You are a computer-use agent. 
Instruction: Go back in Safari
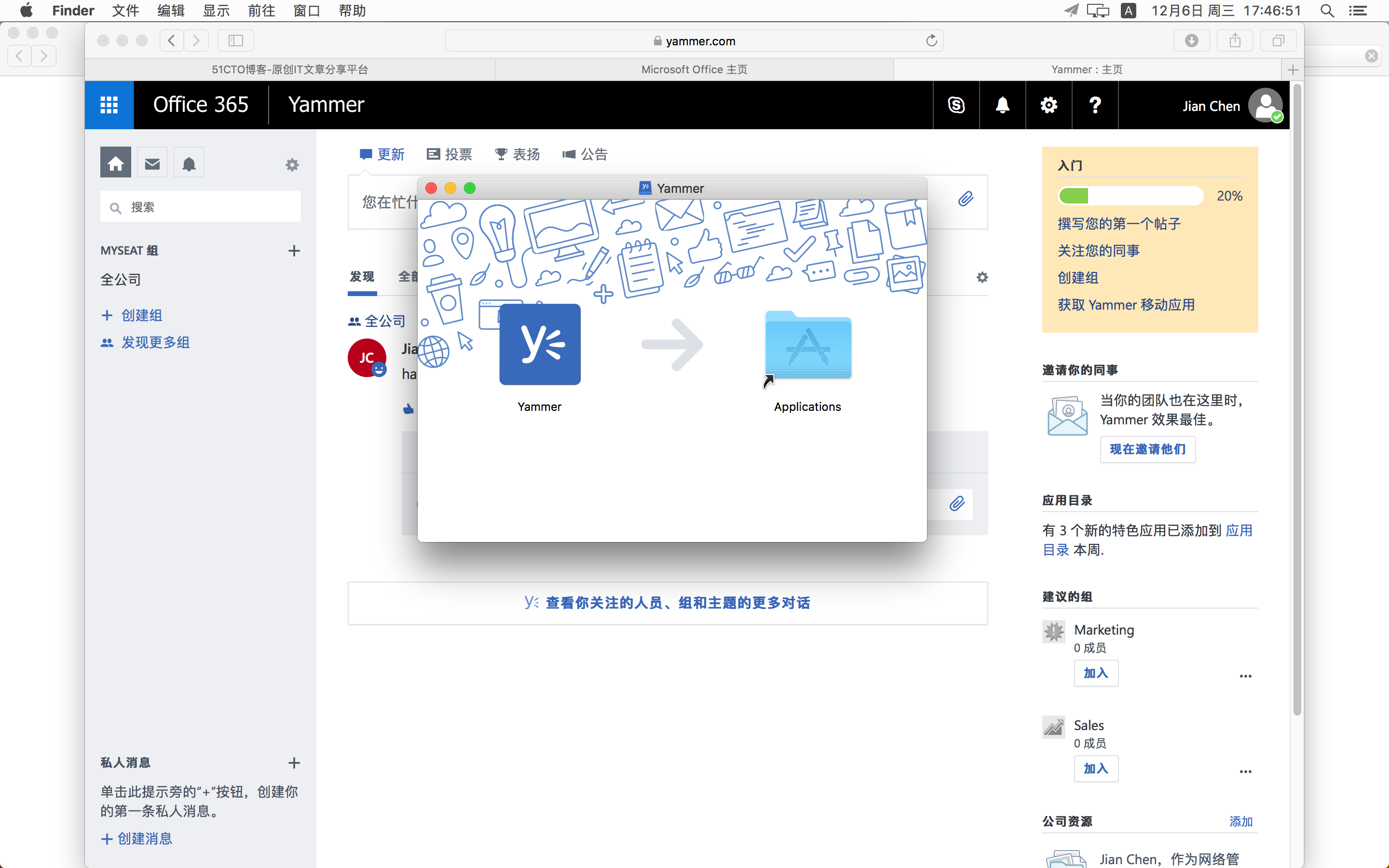click(171, 41)
